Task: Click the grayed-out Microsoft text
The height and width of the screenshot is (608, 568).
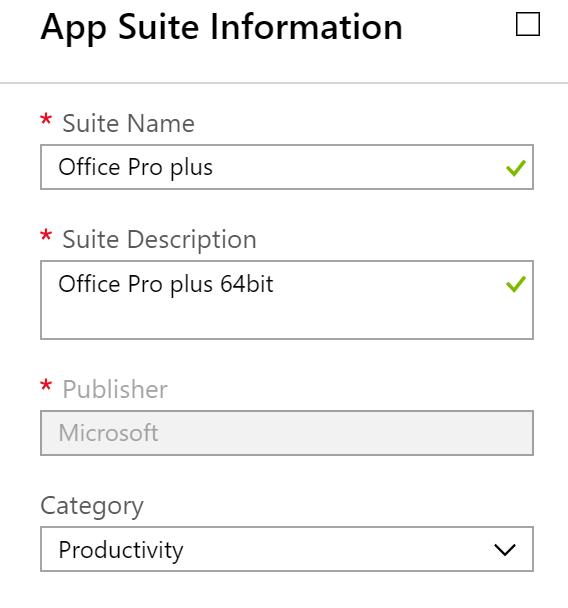Action: (x=108, y=433)
